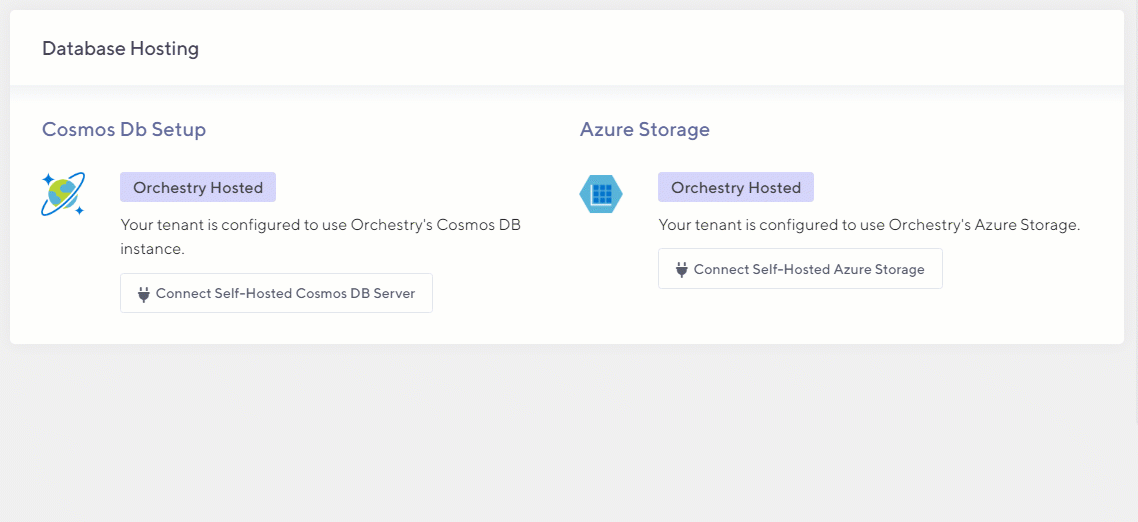Viewport: 1138px width, 522px height.
Task: Click the grid symbol inside Azure Storage icon
Action: pos(601,194)
